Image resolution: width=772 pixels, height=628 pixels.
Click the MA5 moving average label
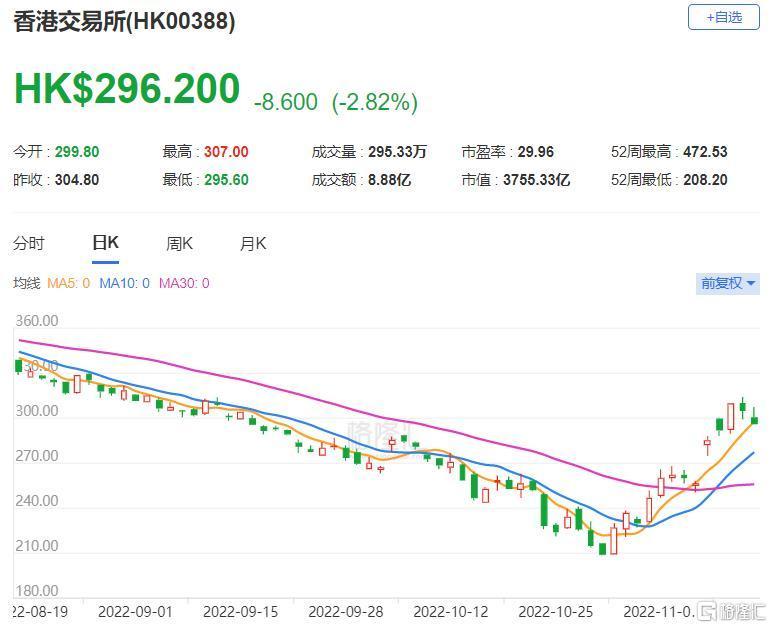coord(68,283)
